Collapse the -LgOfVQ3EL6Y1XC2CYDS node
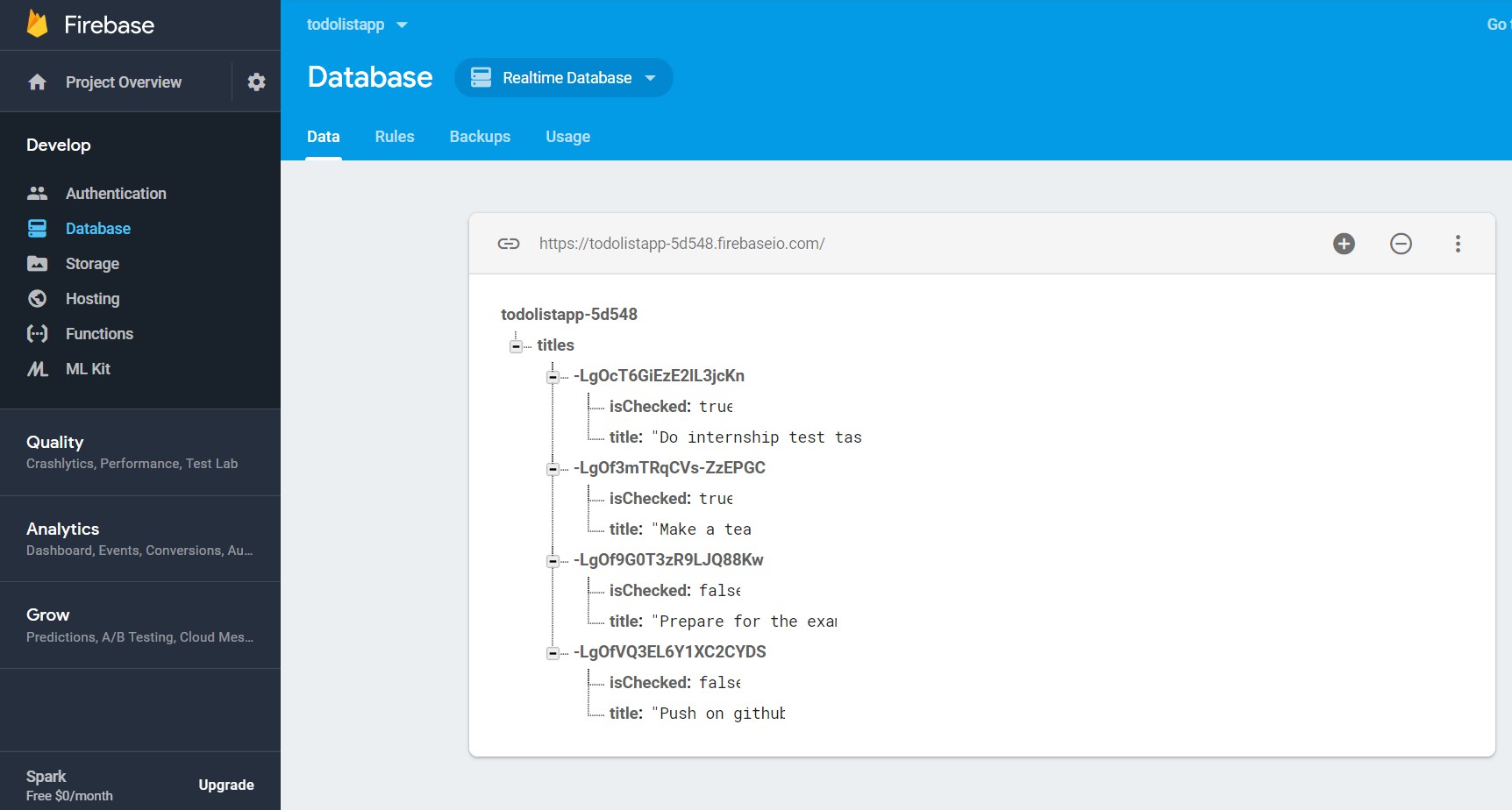Viewport: 1512px width, 810px height. [x=553, y=653]
